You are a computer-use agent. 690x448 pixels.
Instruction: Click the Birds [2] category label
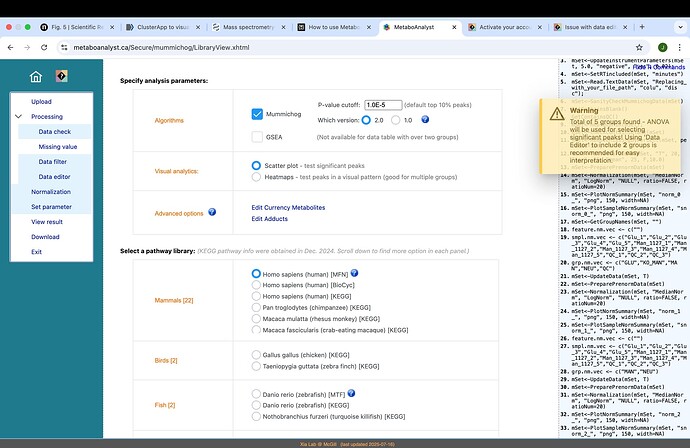[x=165, y=360]
